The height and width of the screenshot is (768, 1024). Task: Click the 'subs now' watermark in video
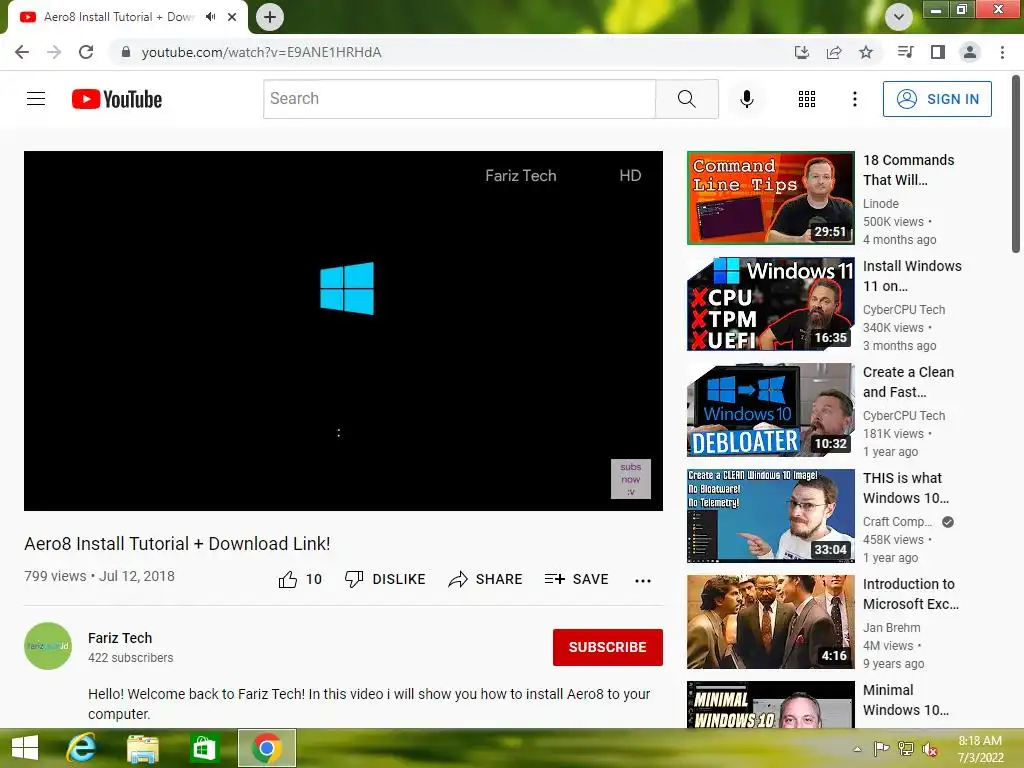630,479
